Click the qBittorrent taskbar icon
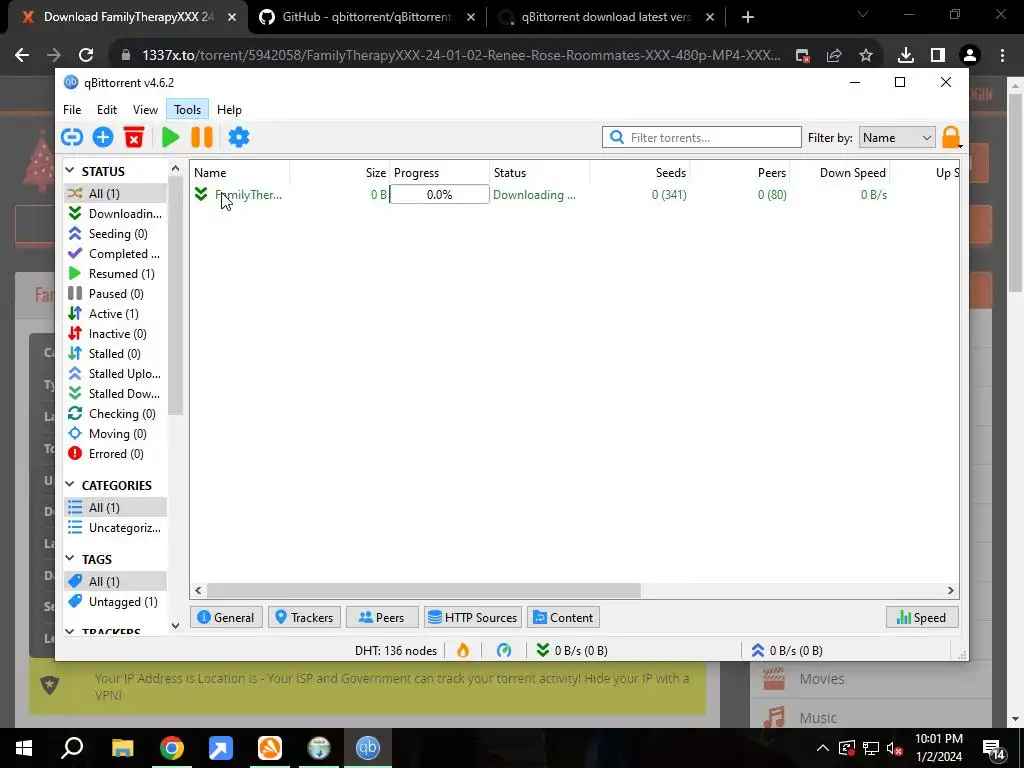 [x=368, y=748]
